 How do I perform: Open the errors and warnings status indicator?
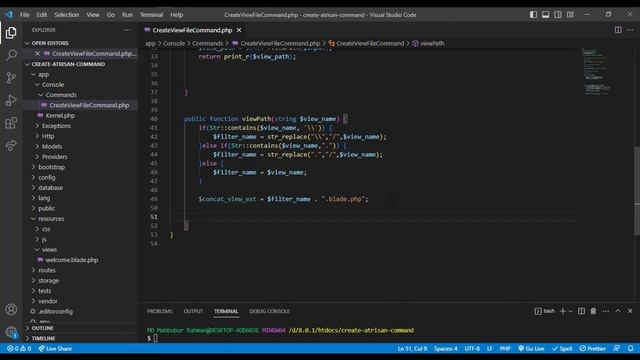19,349
